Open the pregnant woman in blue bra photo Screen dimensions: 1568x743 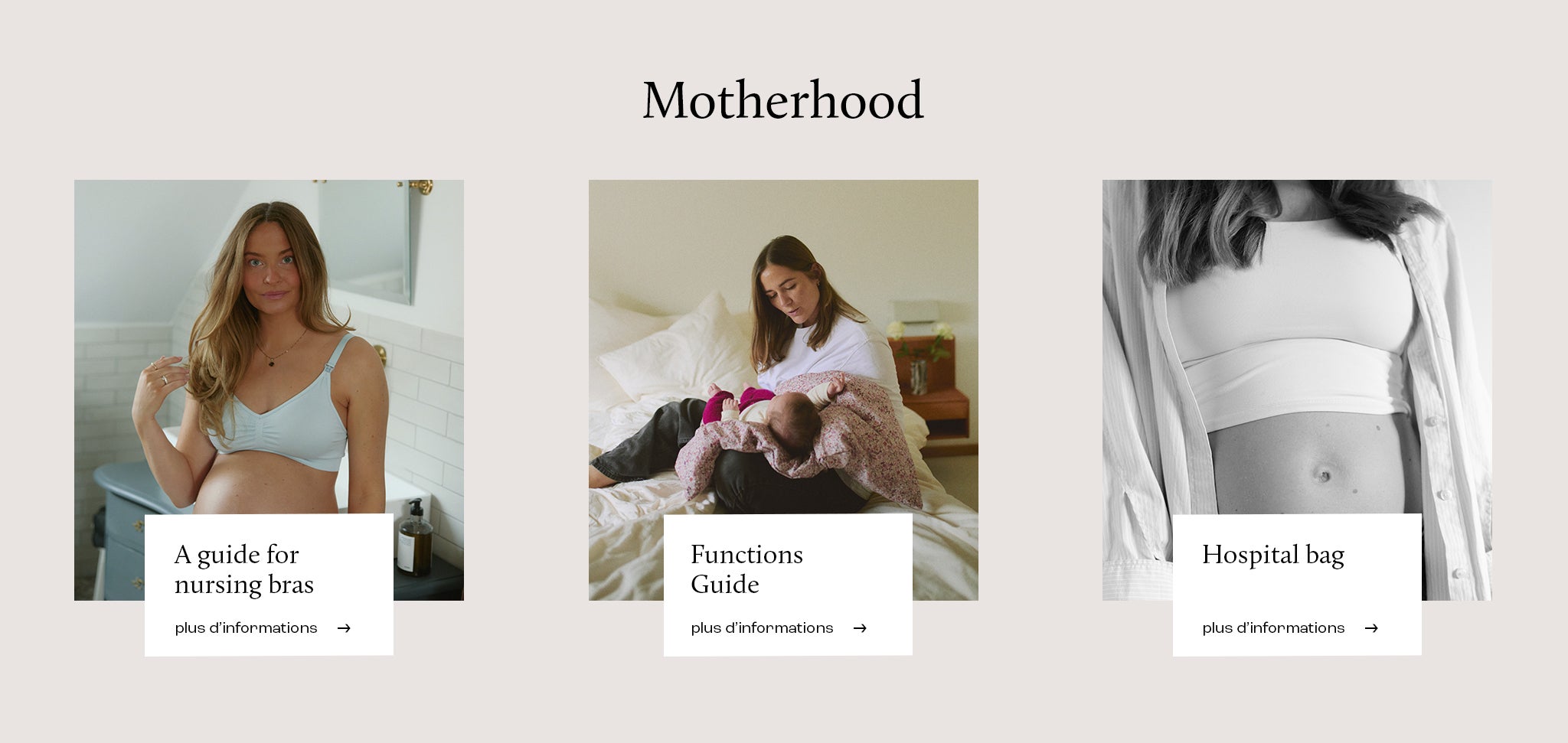269,346
